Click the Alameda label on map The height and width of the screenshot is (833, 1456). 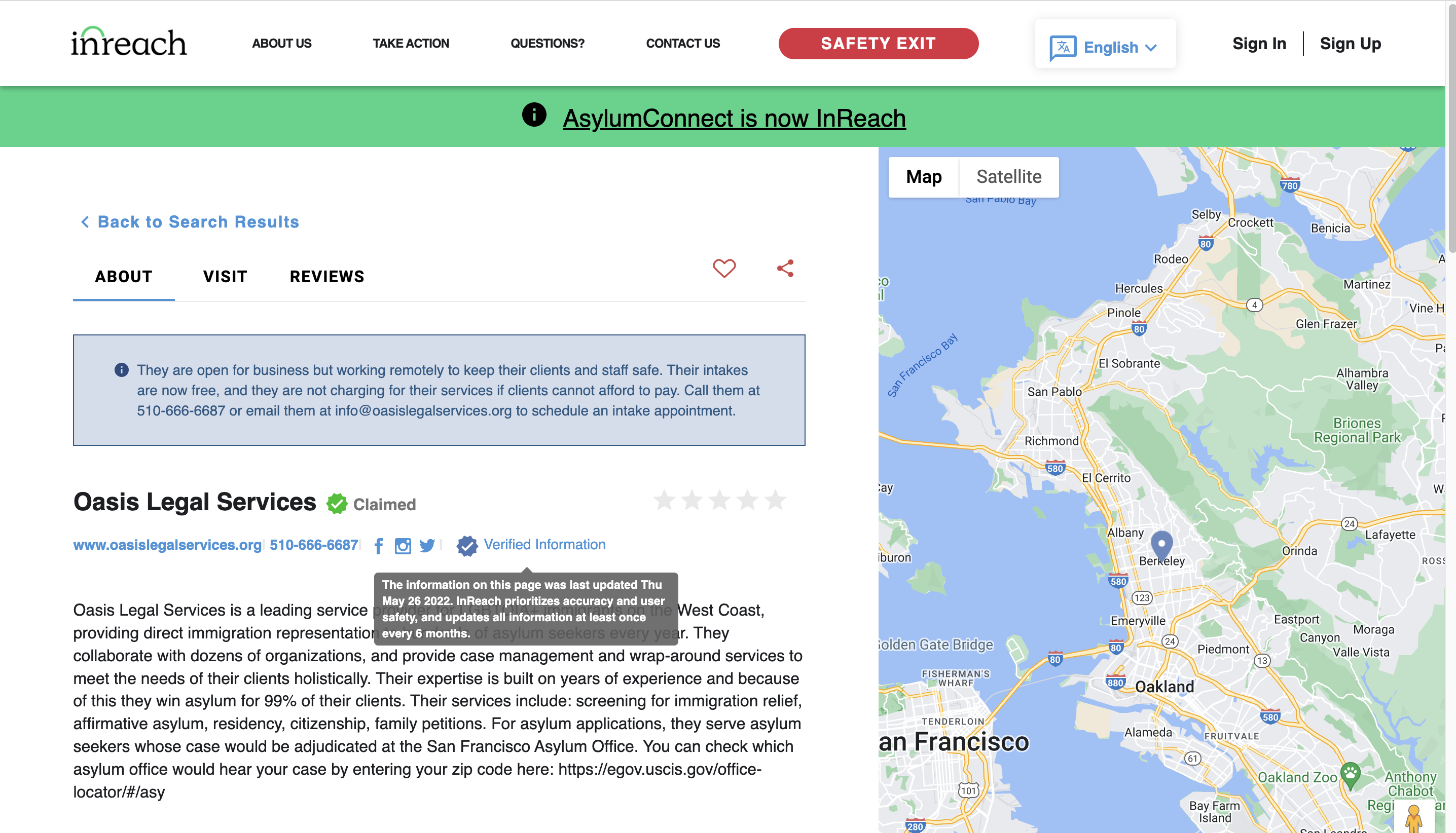point(1148,732)
